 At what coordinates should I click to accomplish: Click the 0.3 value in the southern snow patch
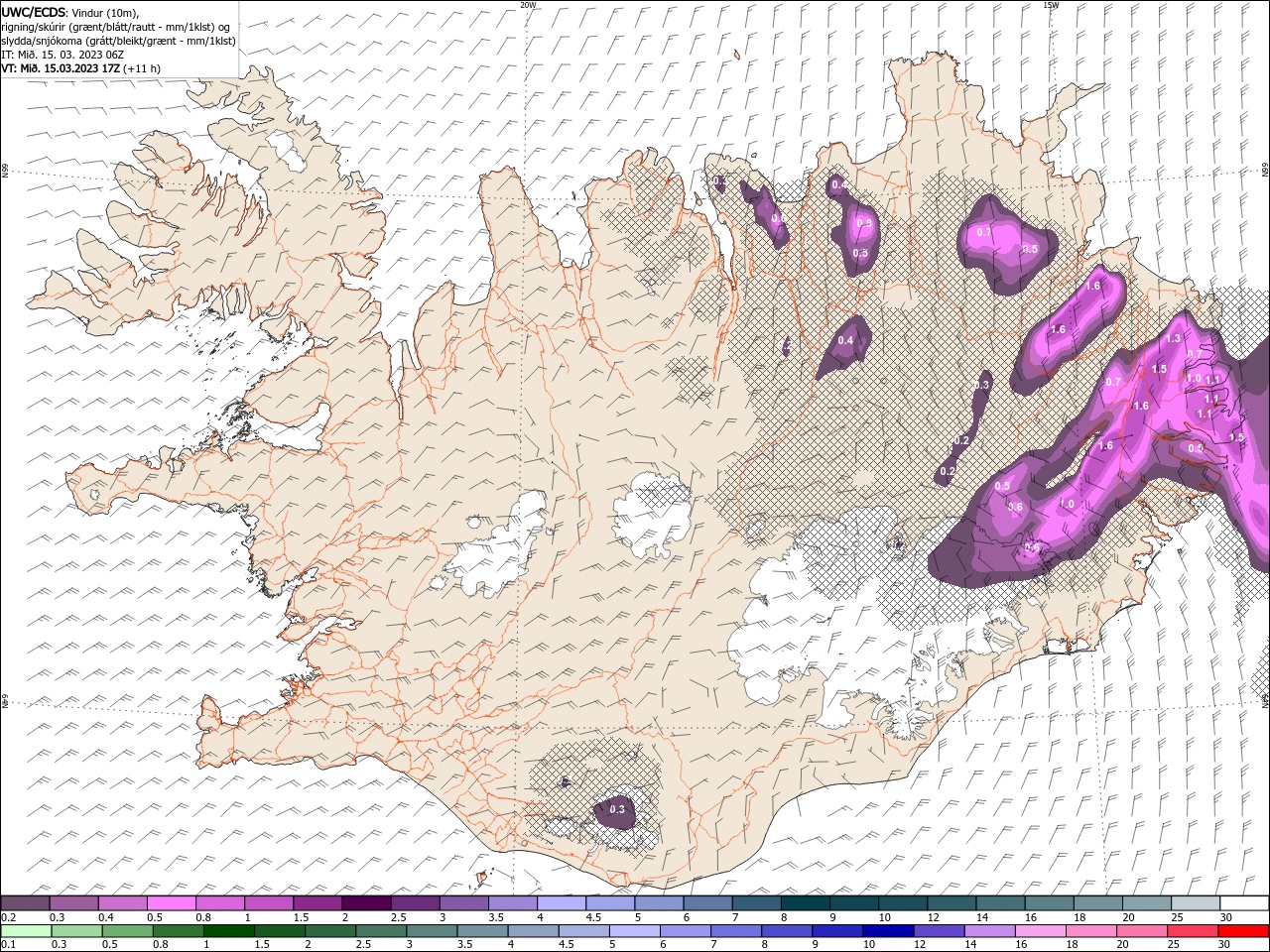617,810
